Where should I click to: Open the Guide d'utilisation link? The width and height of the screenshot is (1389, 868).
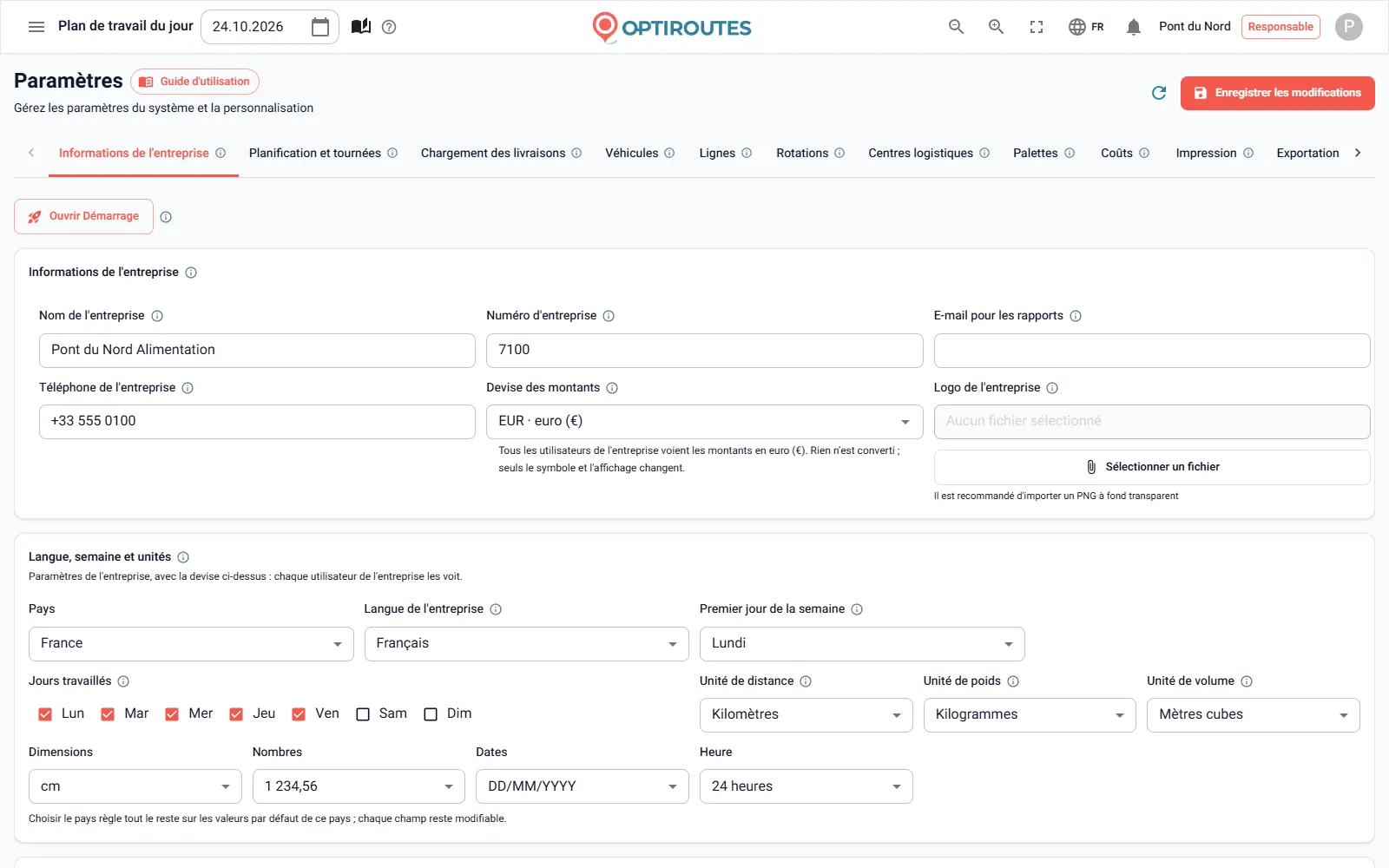(194, 82)
